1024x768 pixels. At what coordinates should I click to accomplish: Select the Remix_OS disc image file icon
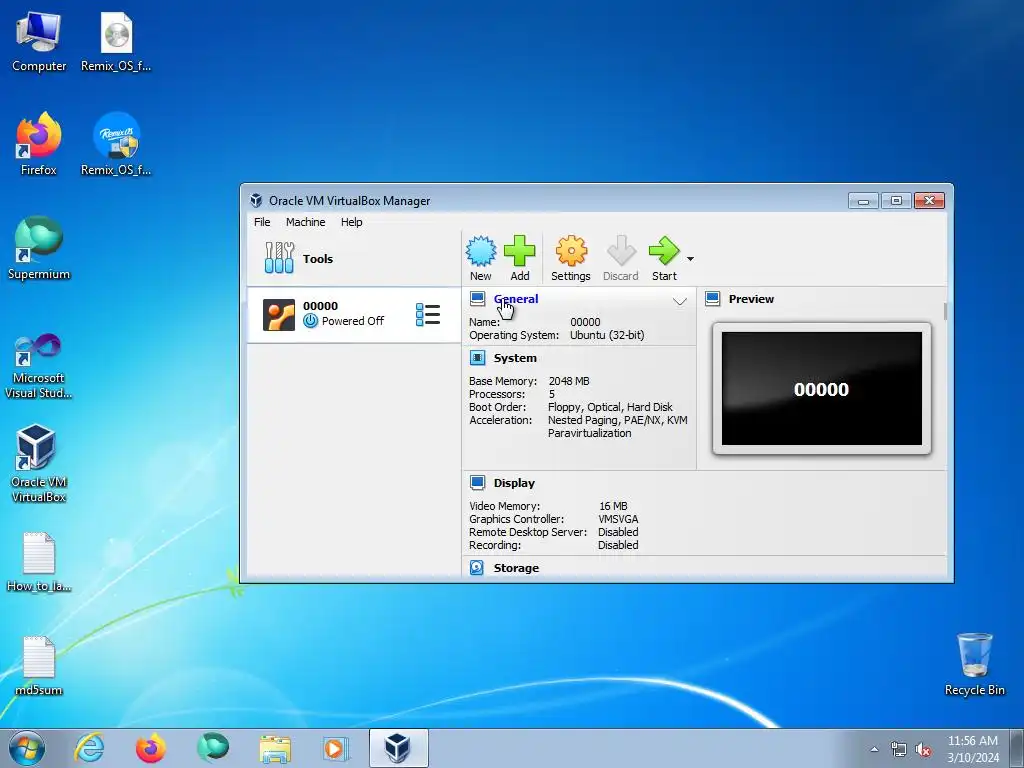pyautogui.click(x=116, y=43)
